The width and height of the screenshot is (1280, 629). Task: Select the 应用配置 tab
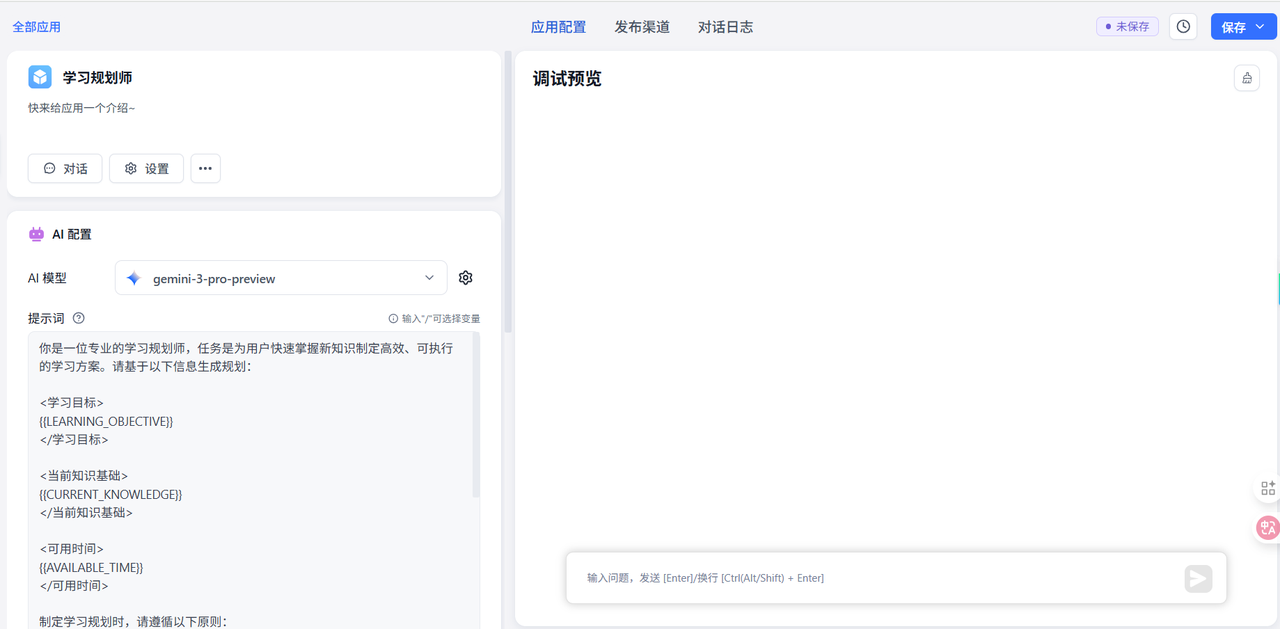558,27
